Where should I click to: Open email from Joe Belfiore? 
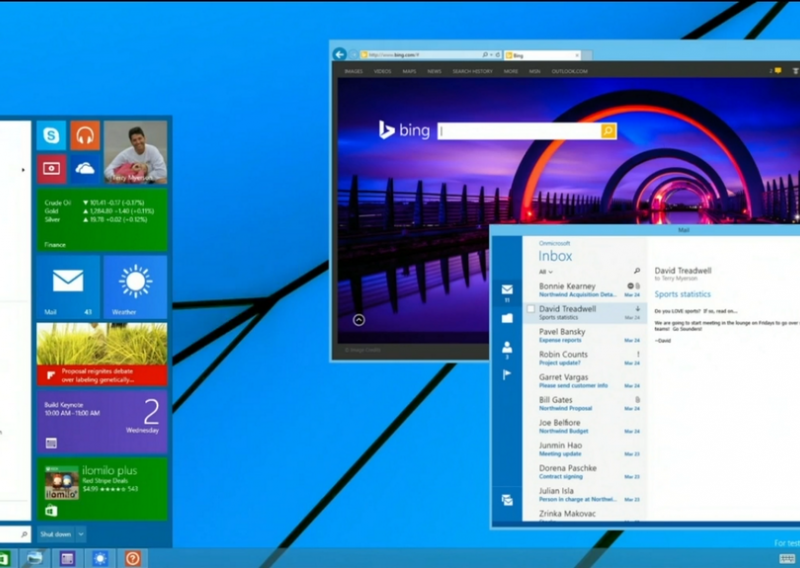(x=585, y=427)
